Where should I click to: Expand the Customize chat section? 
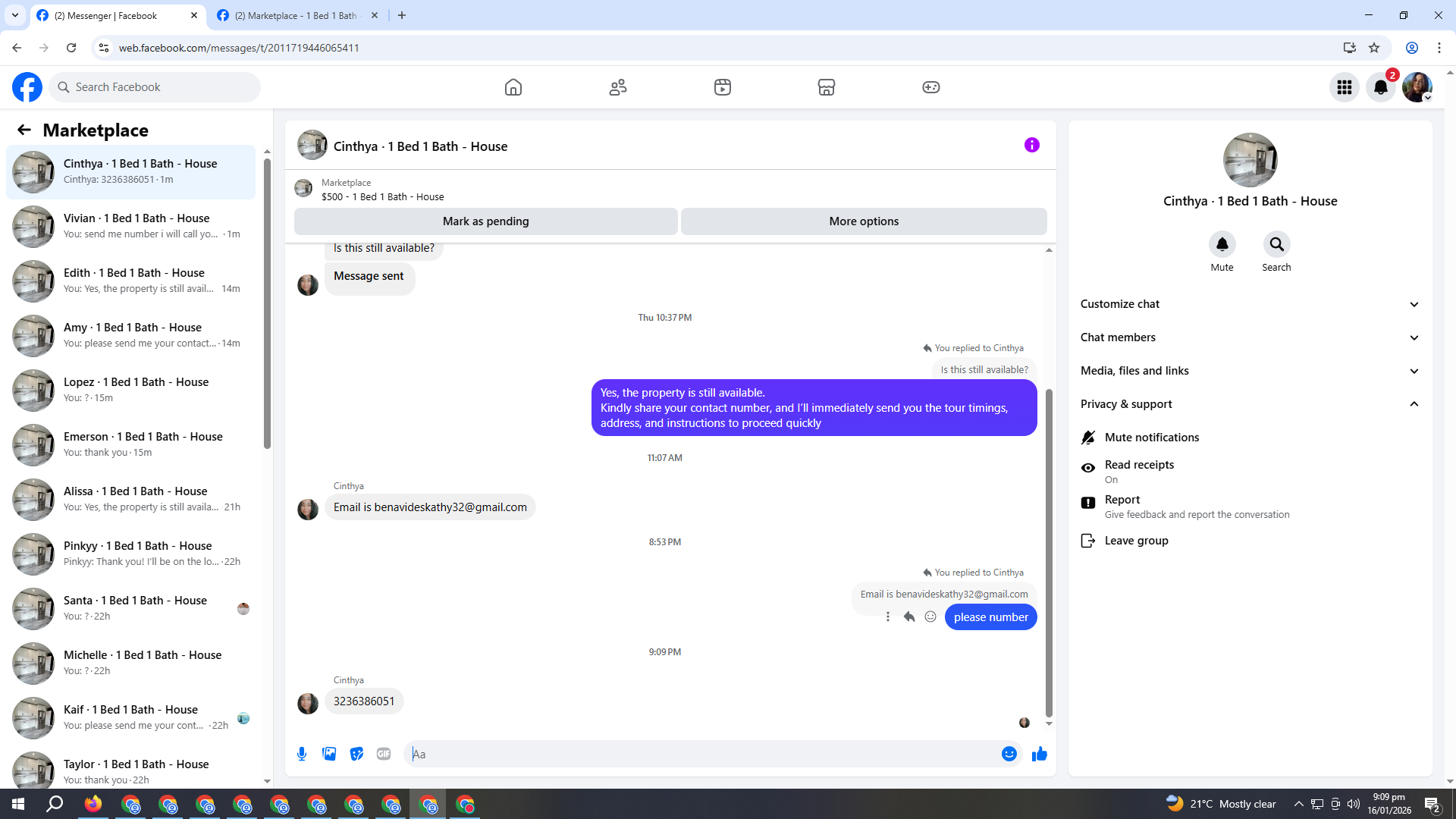point(1249,304)
